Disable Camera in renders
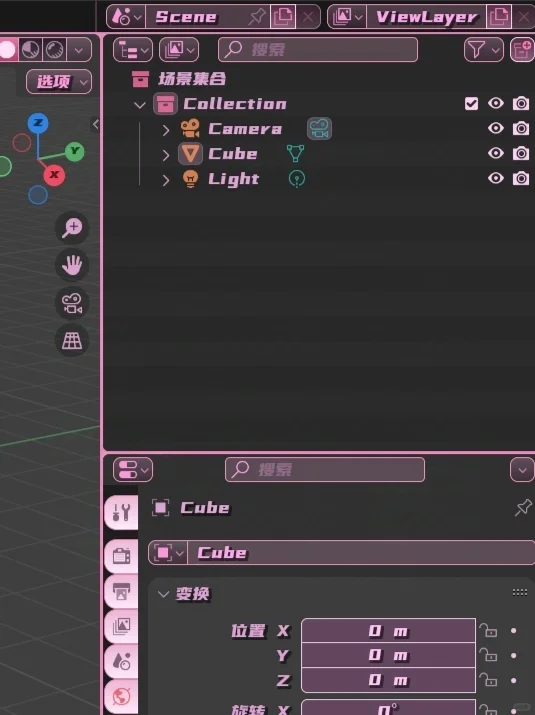Viewport: 535px width, 715px height. pos(521,128)
